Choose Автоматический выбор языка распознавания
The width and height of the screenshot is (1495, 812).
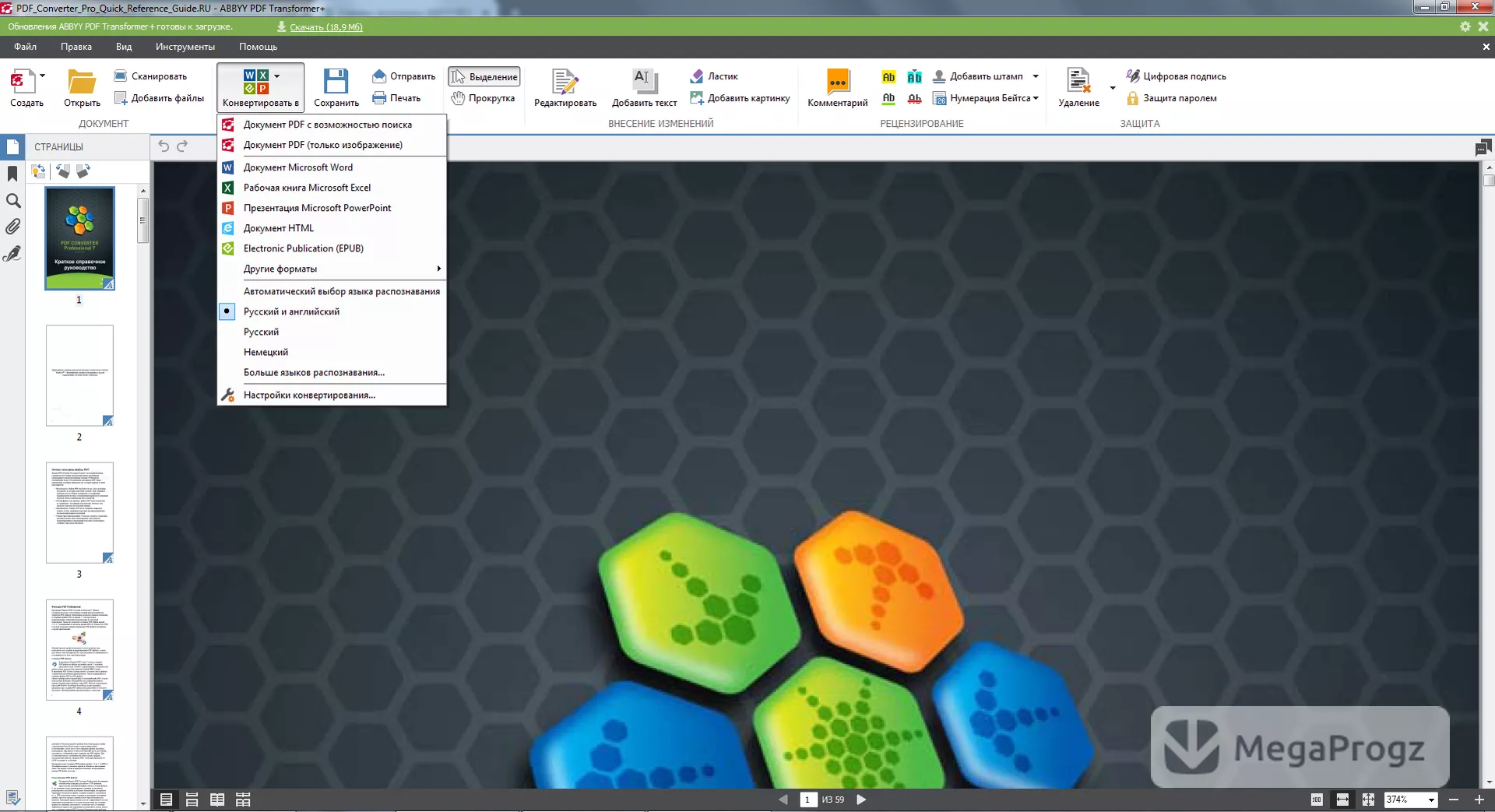coord(332,291)
